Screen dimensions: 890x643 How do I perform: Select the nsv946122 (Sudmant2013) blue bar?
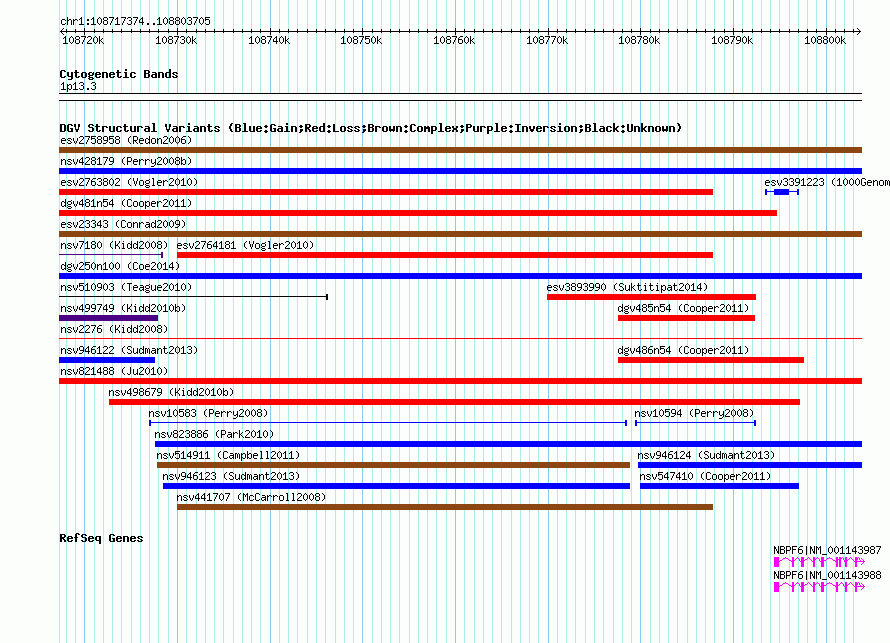[107, 360]
